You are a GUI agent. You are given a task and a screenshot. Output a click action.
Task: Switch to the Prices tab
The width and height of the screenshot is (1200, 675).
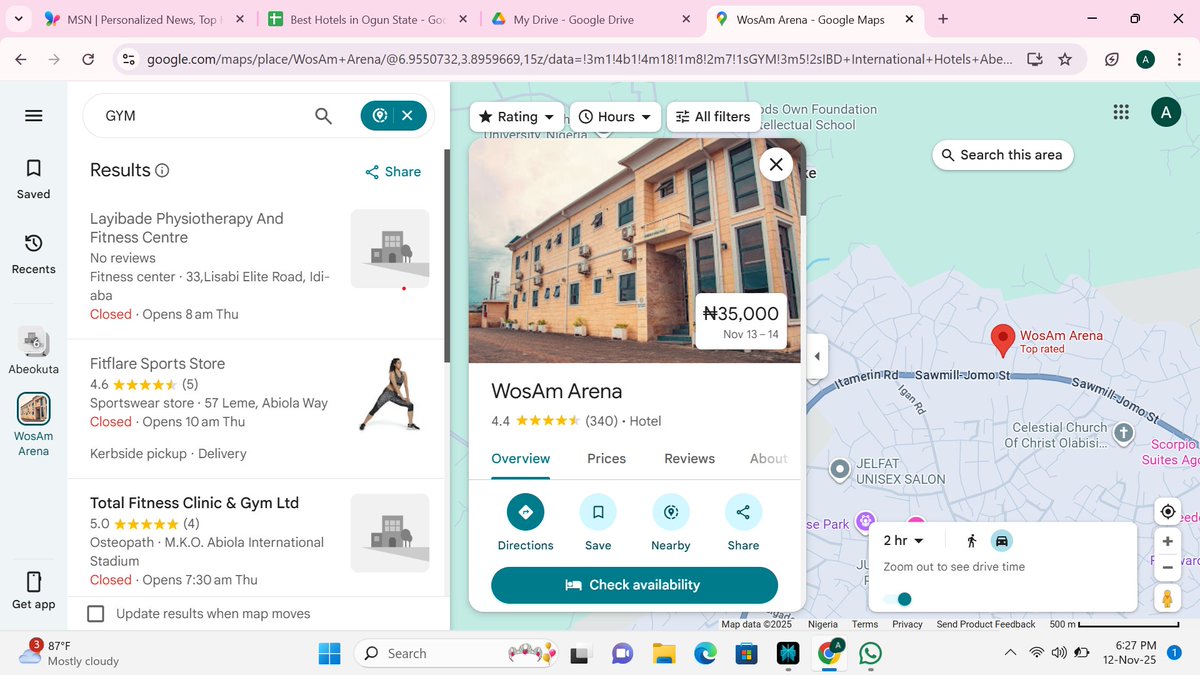click(x=606, y=458)
